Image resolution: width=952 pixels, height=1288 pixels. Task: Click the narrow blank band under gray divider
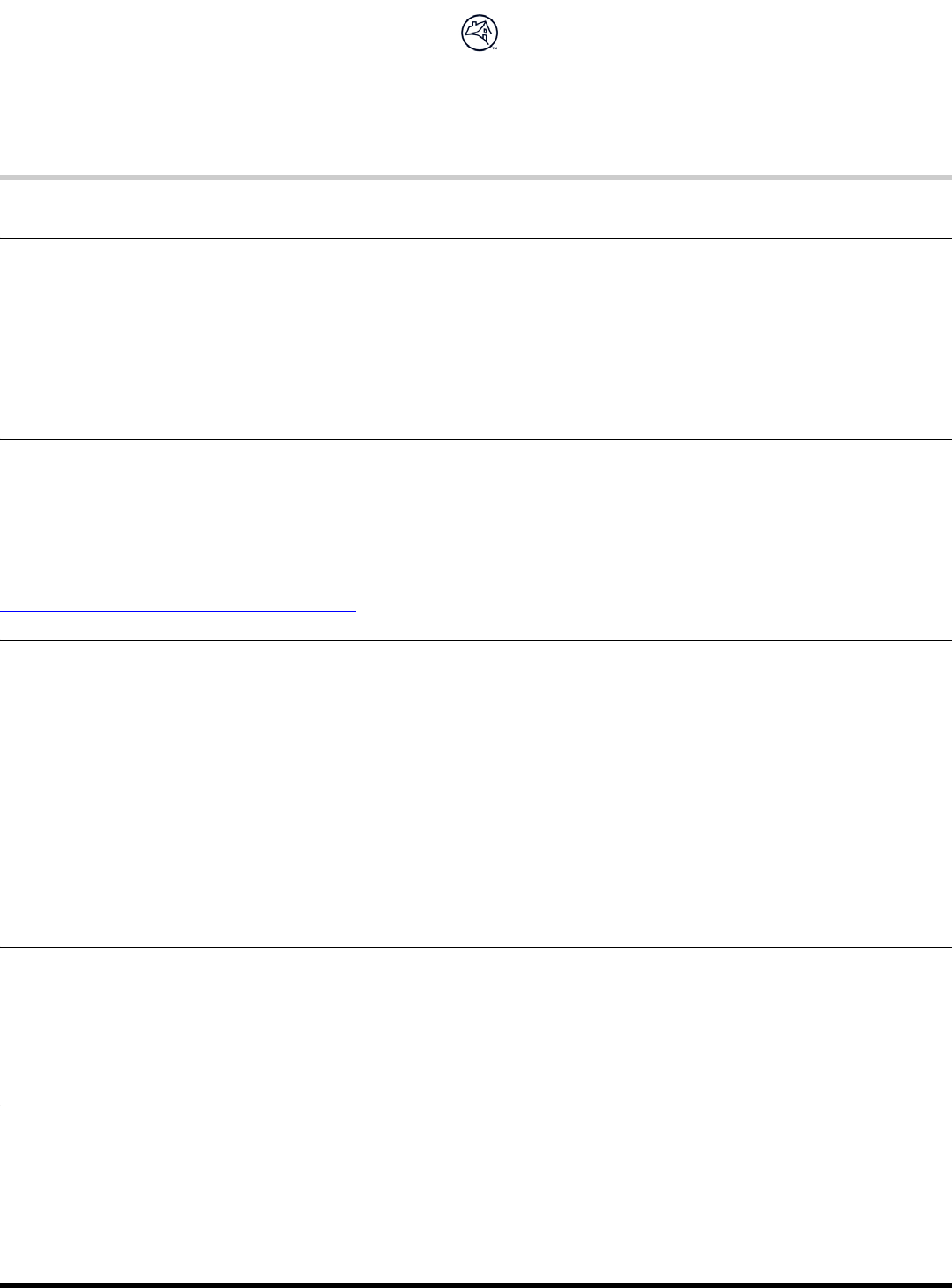476,209
